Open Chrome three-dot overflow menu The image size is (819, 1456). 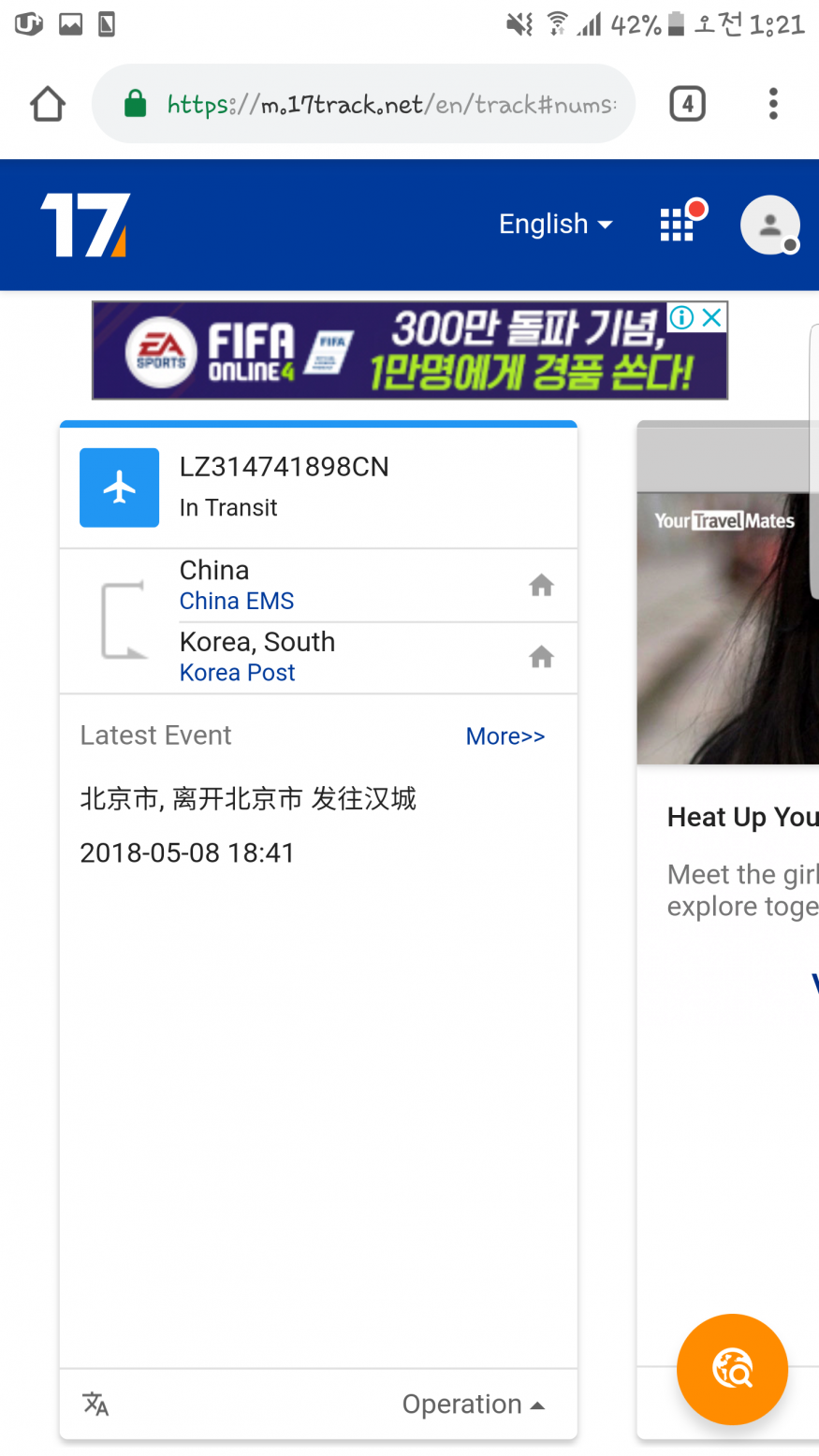773,104
